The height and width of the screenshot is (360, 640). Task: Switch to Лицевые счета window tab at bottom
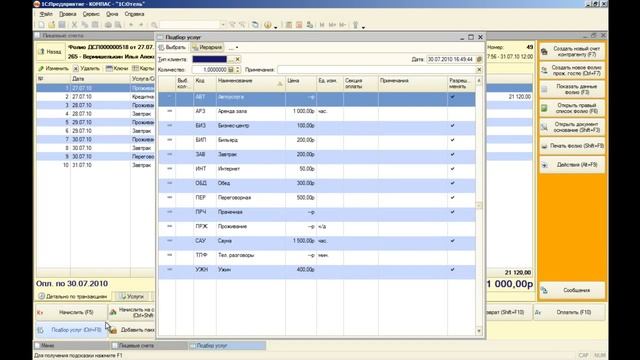point(149,346)
